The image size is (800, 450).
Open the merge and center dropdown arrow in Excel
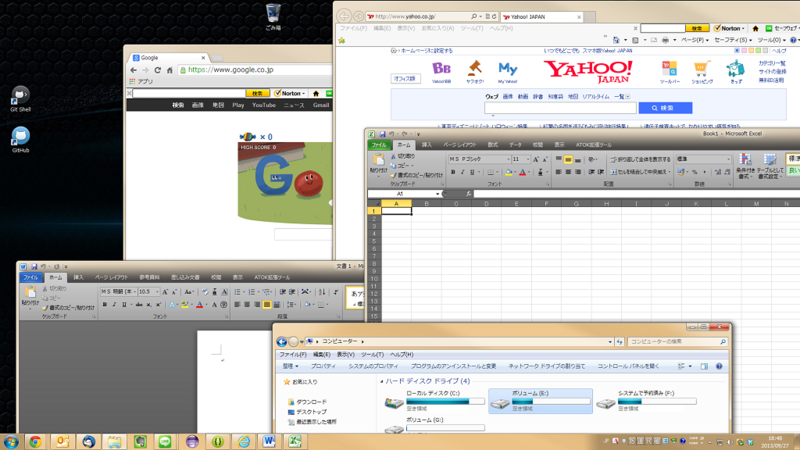(x=669, y=172)
